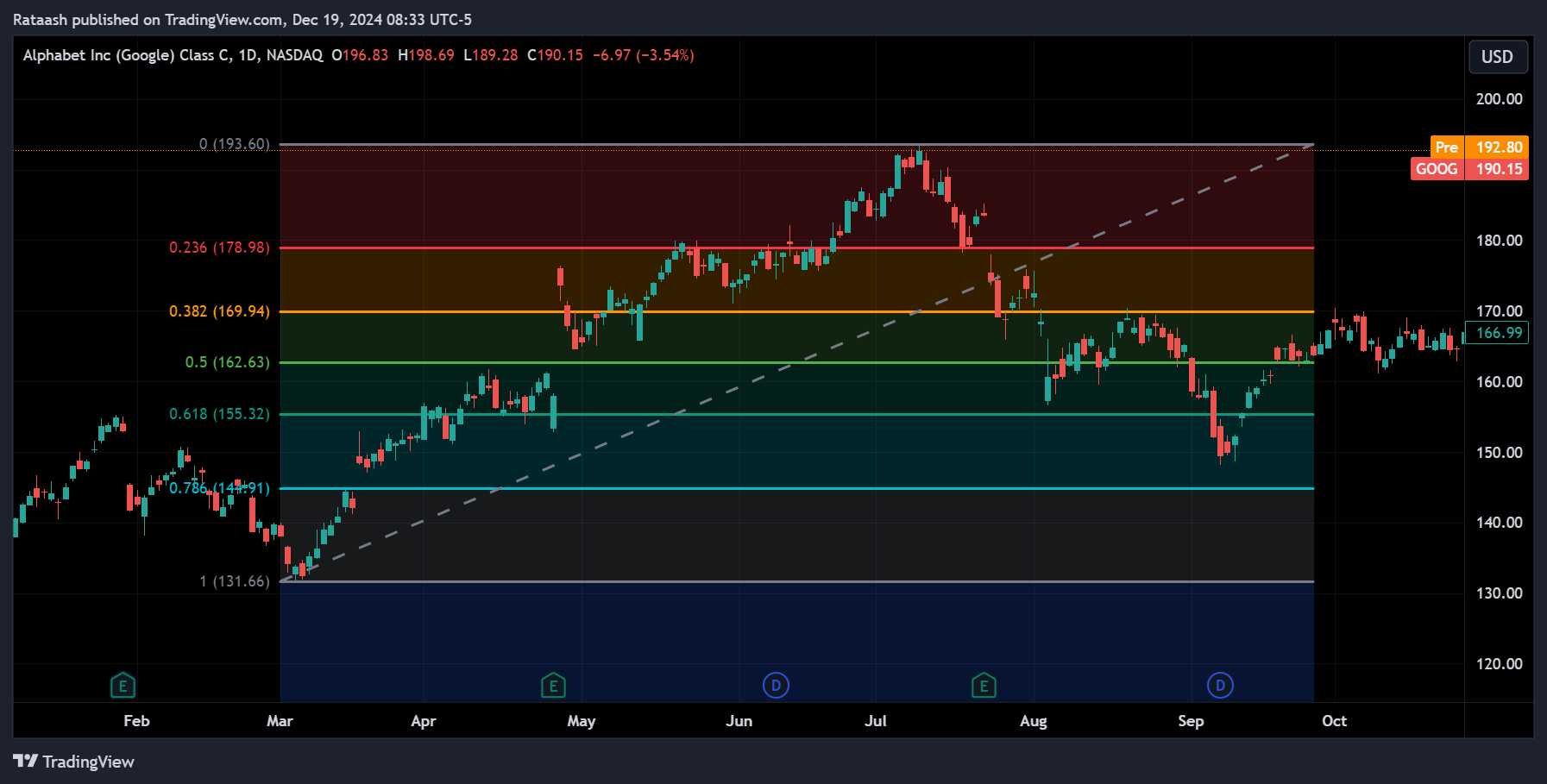Click the 170.00 price axis label
Image resolution: width=1547 pixels, height=784 pixels.
click(1499, 311)
